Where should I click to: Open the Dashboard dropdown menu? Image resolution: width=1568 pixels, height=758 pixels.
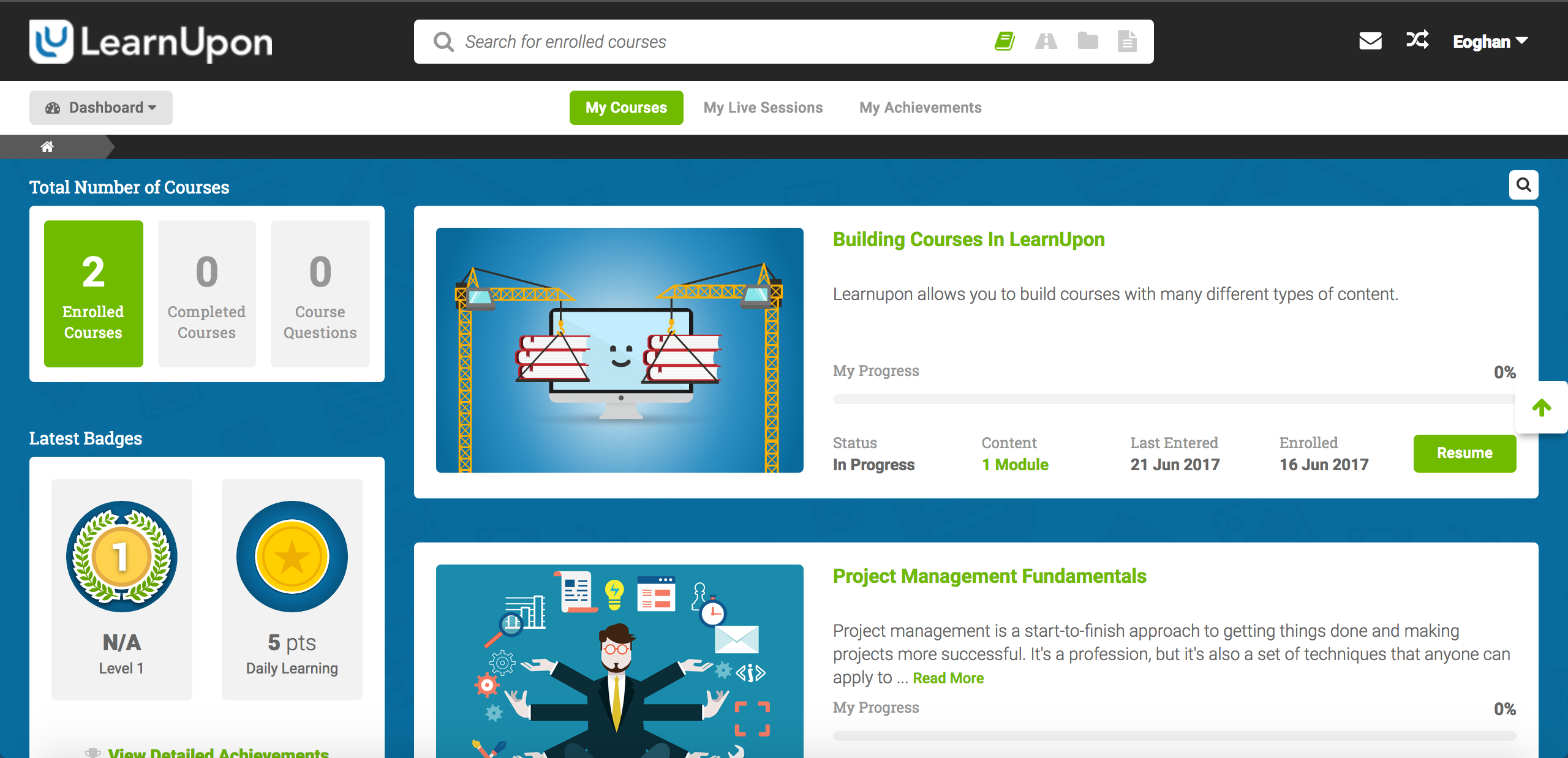100,108
